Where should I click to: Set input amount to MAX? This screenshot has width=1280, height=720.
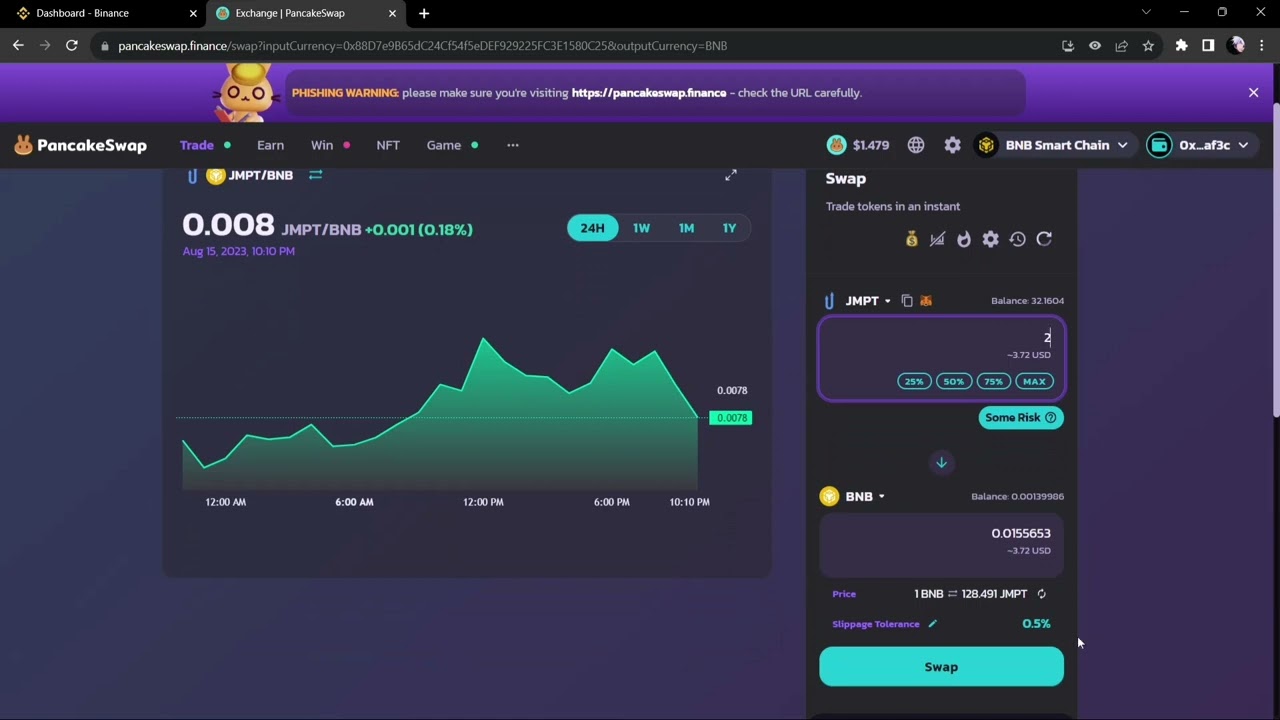(x=1034, y=381)
